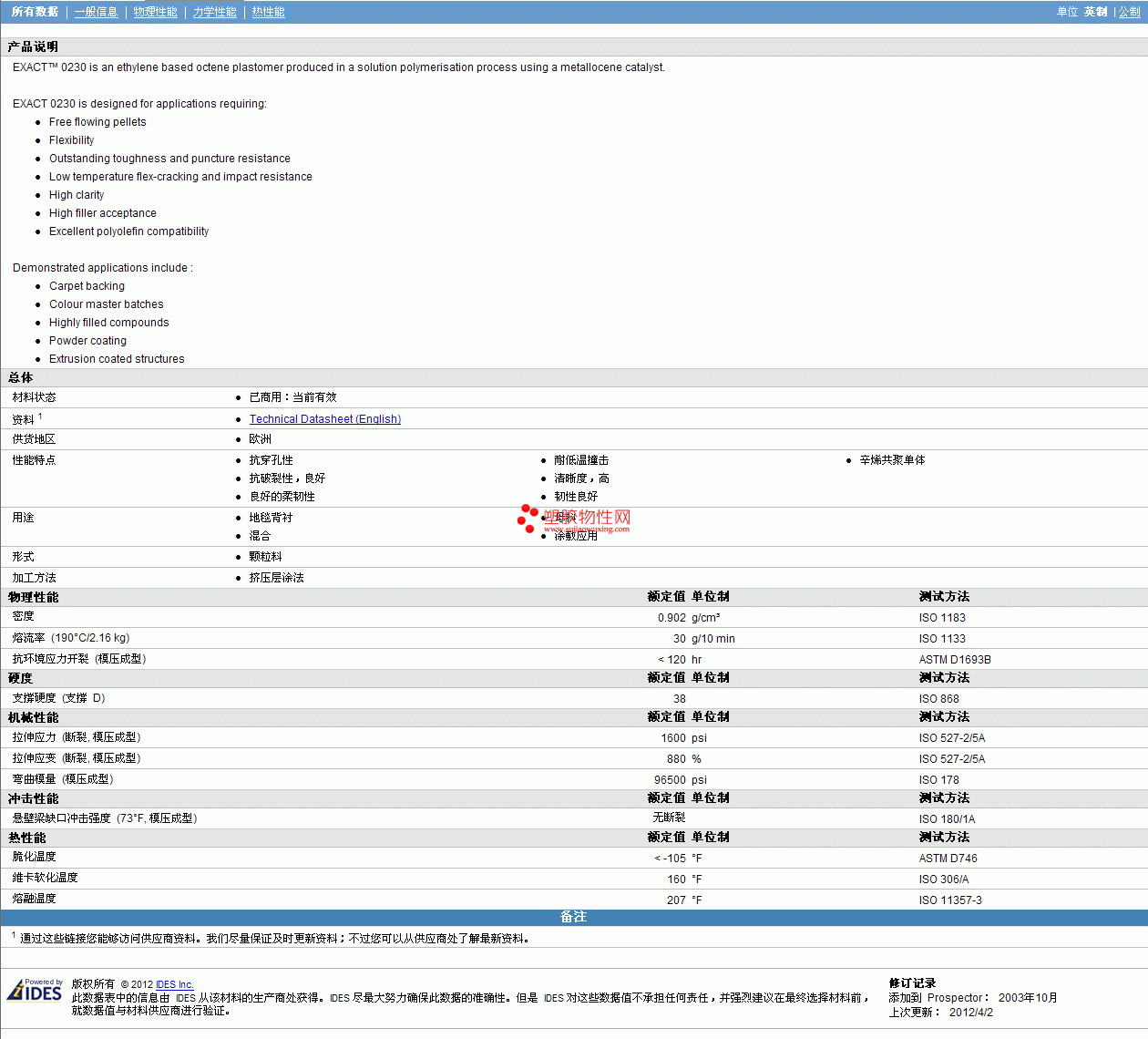Switch to the 一般信息 tab
1148x1039 pixels.
[x=96, y=12]
